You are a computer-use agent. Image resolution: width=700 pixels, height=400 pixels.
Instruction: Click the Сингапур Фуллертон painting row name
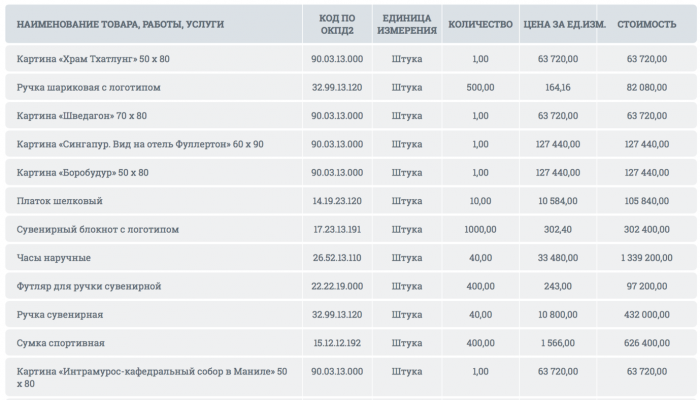pyautogui.click(x=140, y=144)
